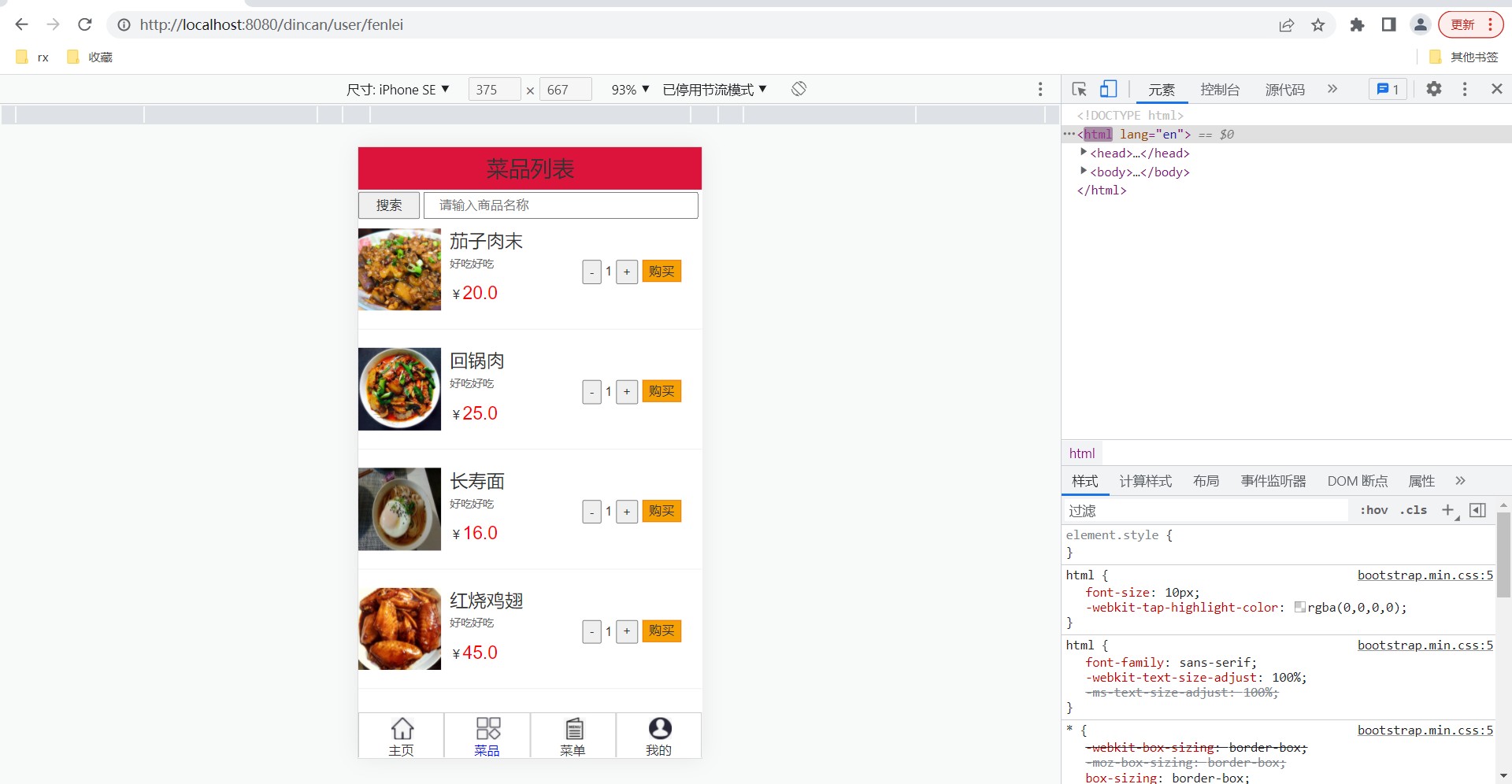Decrease quantity for 回锅肉

point(592,392)
